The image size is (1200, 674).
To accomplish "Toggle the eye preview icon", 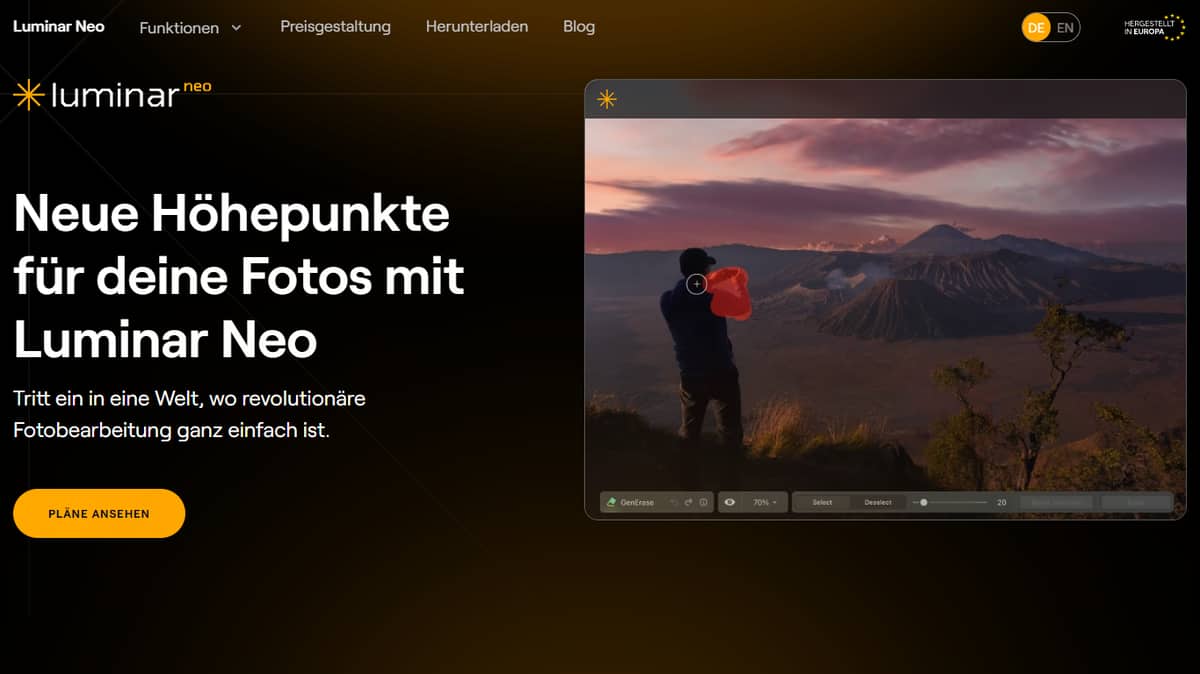I will coord(730,502).
